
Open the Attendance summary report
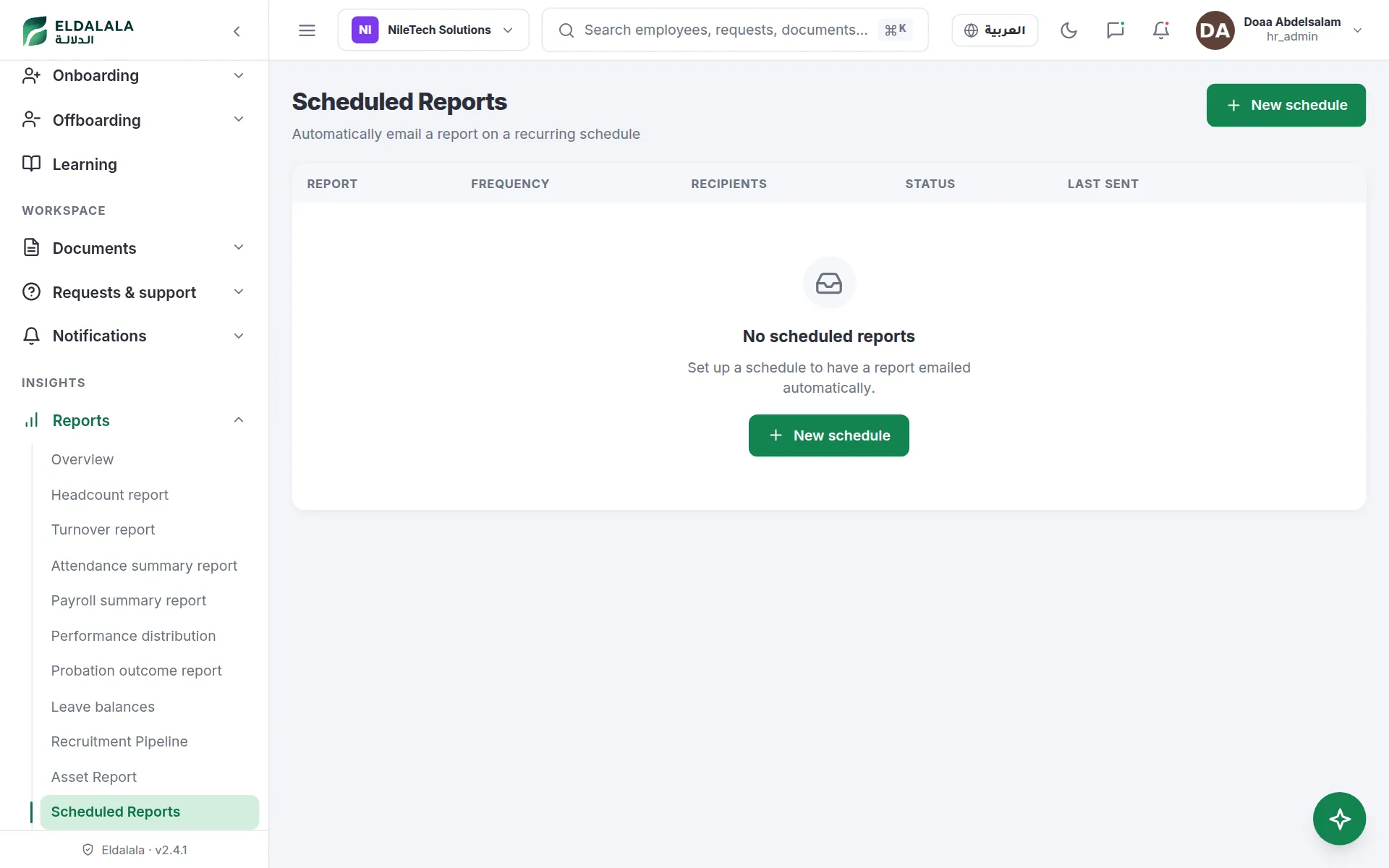pos(144,566)
